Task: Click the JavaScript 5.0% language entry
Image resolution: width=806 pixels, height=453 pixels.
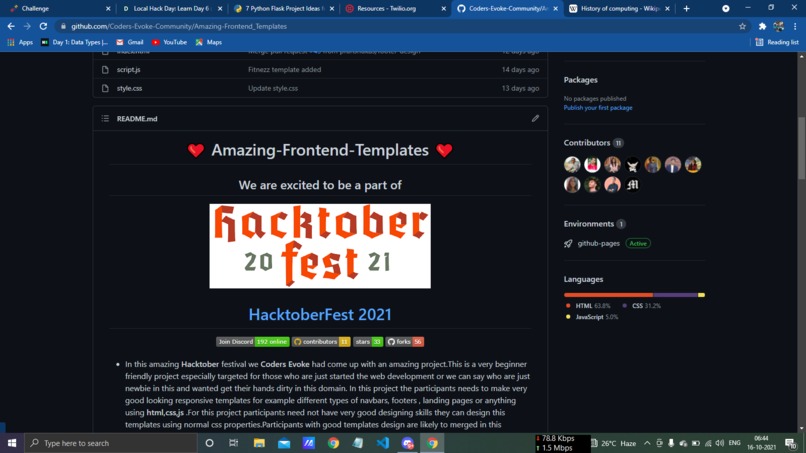Action: (x=592, y=317)
